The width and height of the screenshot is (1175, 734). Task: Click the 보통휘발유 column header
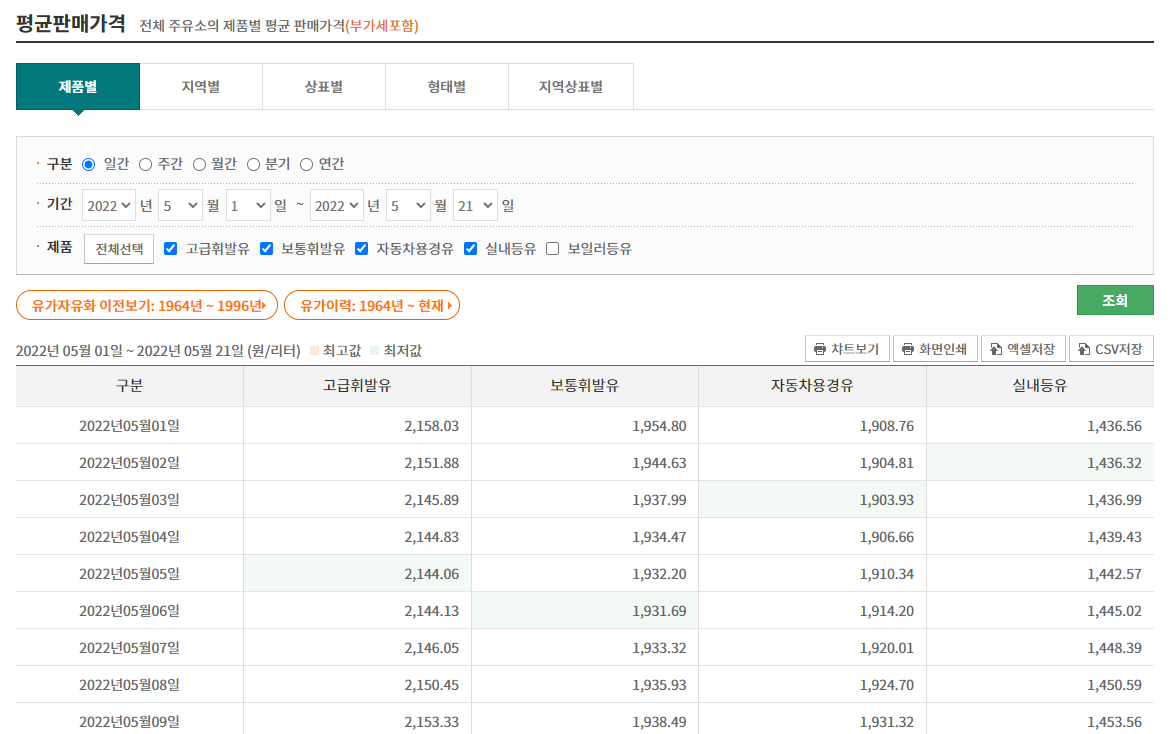(585, 386)
